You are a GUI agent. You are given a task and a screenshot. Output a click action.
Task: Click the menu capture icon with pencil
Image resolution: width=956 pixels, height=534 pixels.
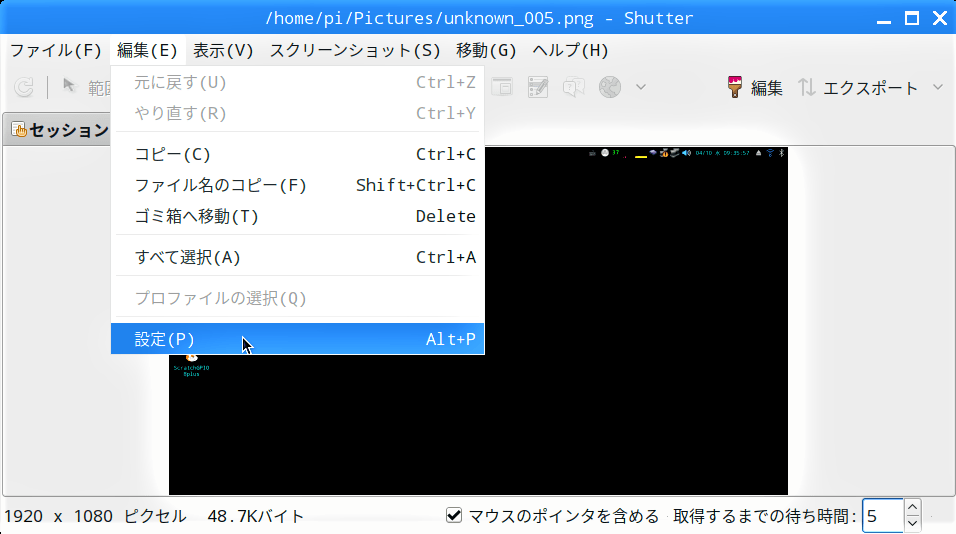click(x=538, y=87)
